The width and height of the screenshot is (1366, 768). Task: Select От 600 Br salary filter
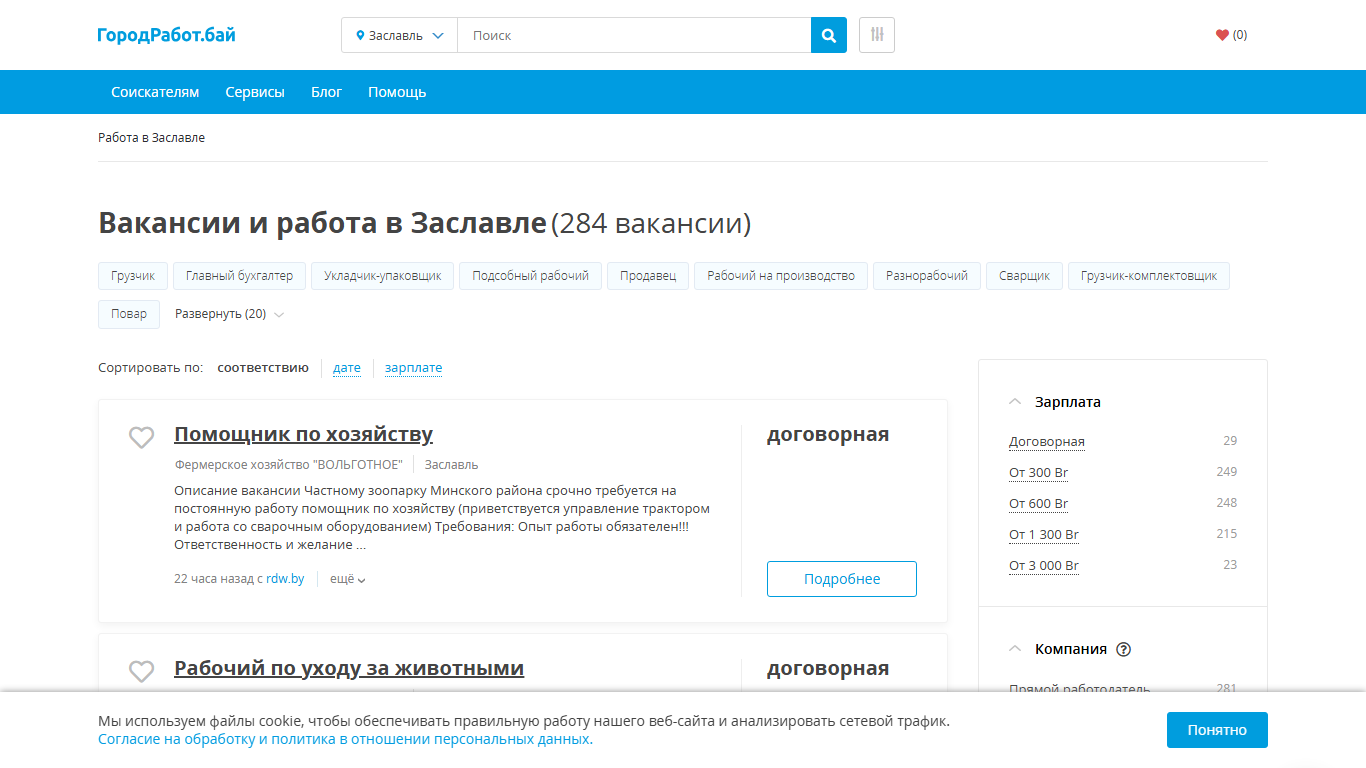pos(1039,504)
